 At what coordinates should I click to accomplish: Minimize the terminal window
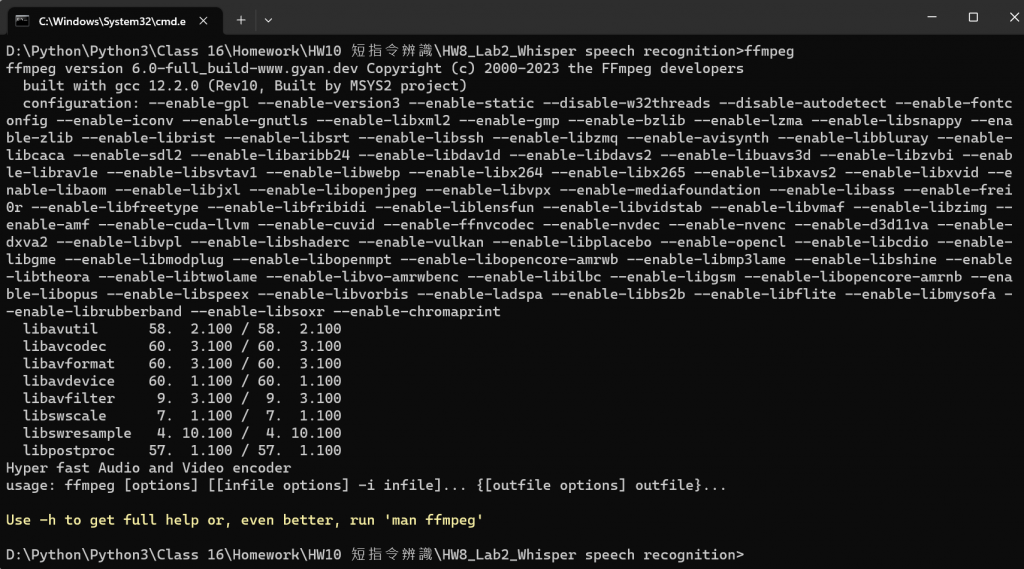(932, 17)
